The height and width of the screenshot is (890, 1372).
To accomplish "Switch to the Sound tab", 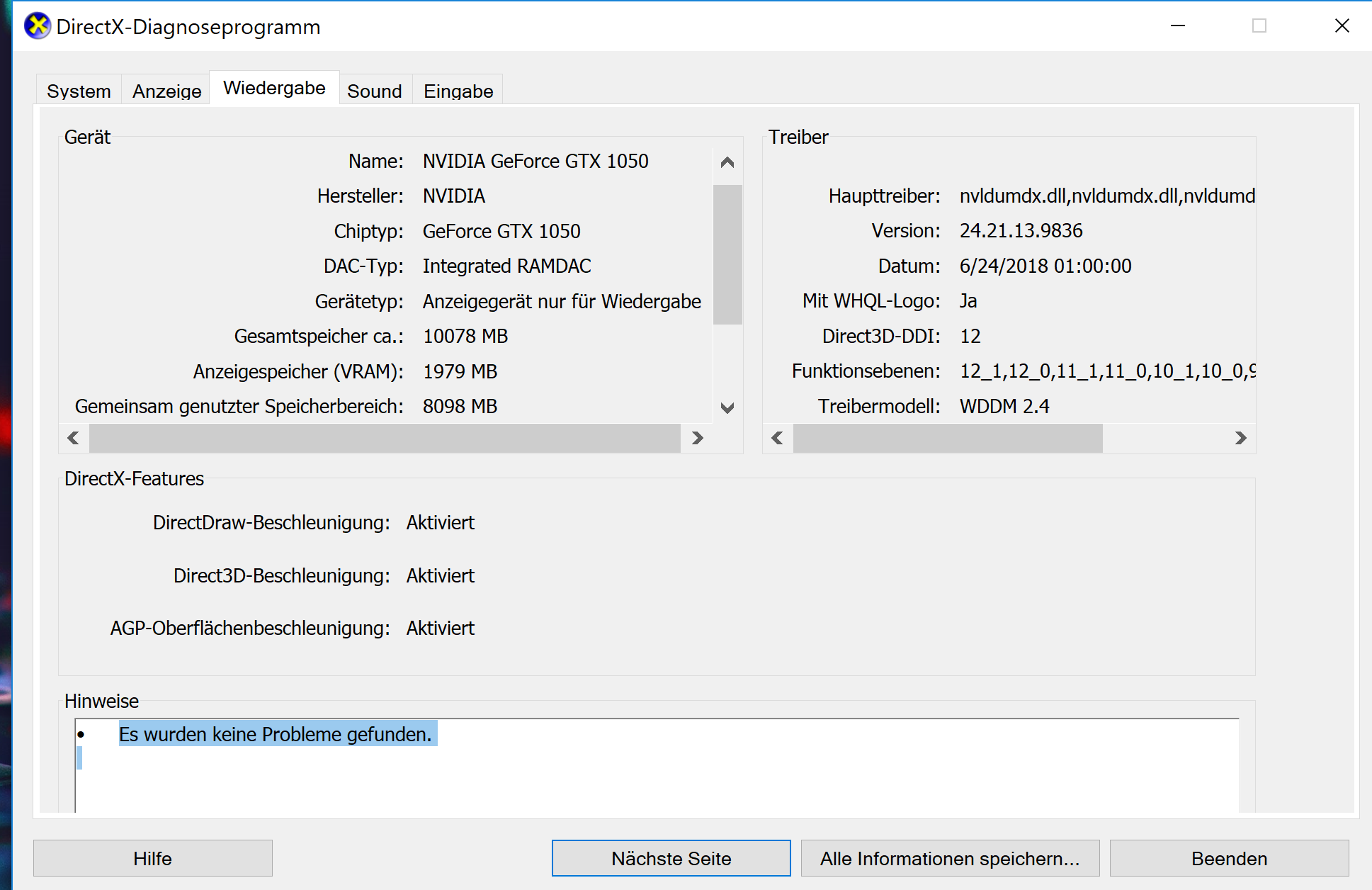I will click(x=374, y=91).
